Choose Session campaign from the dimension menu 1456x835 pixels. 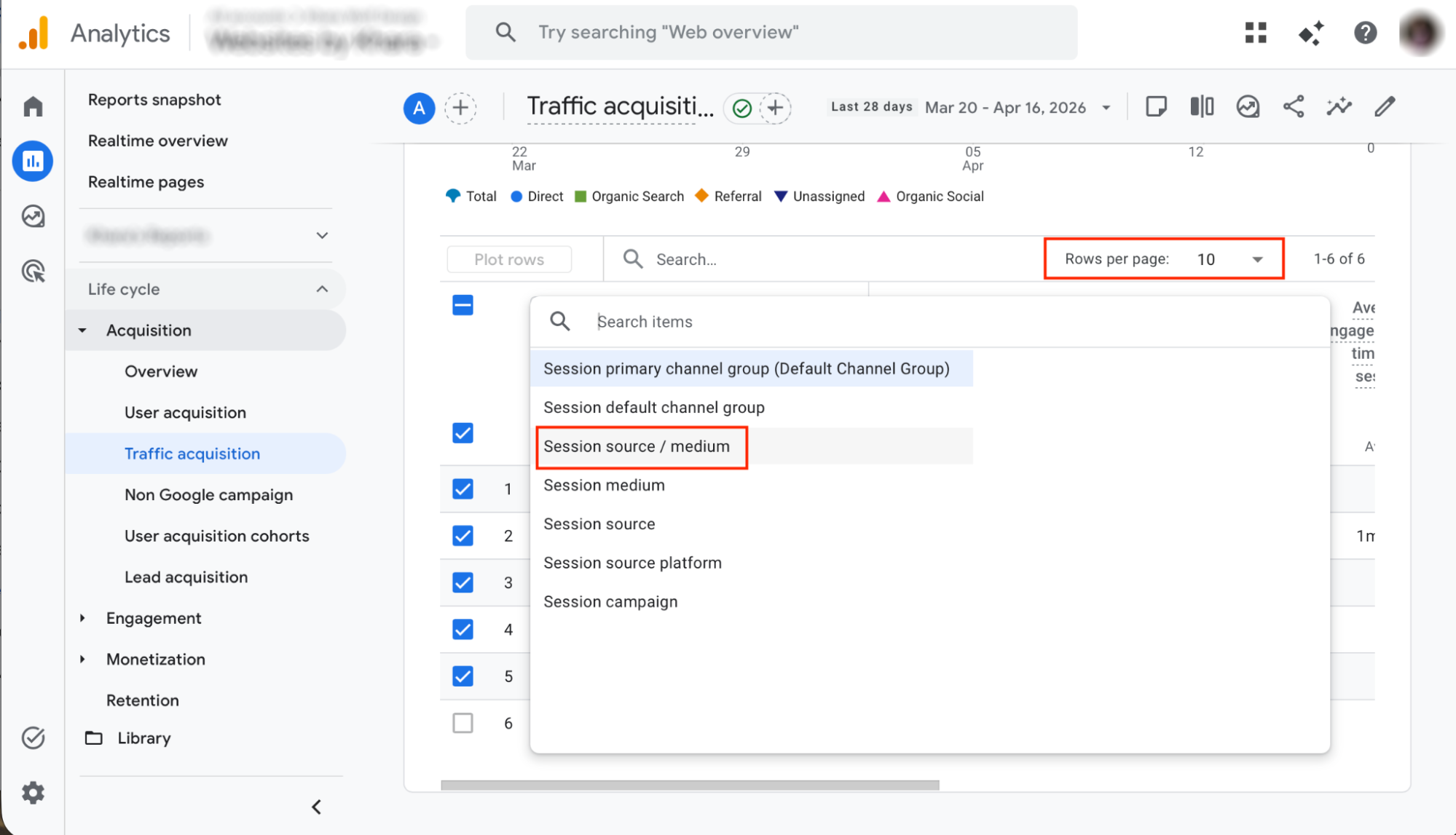point(610,601)
